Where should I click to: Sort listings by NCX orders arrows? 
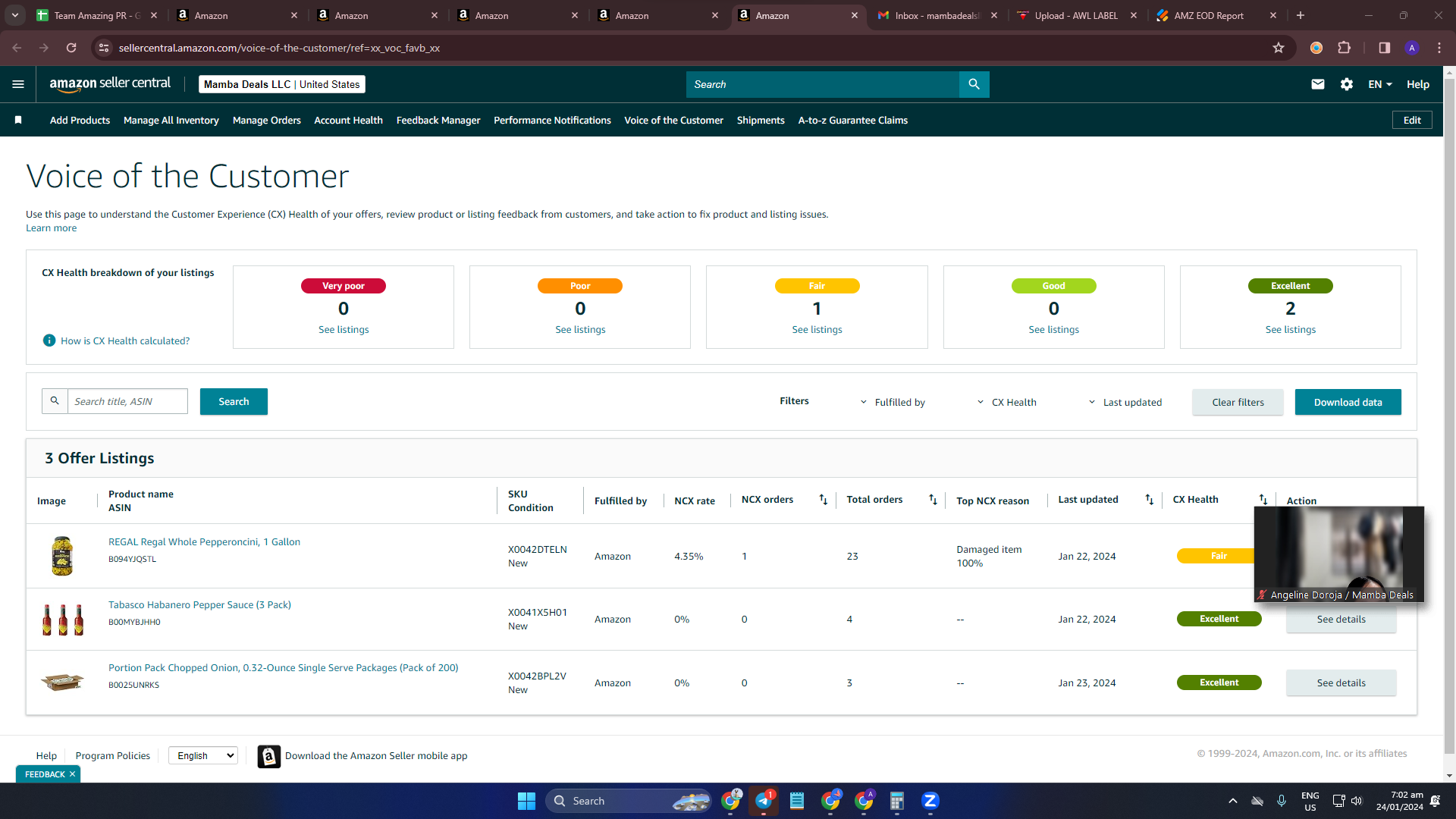pos(824,499)
